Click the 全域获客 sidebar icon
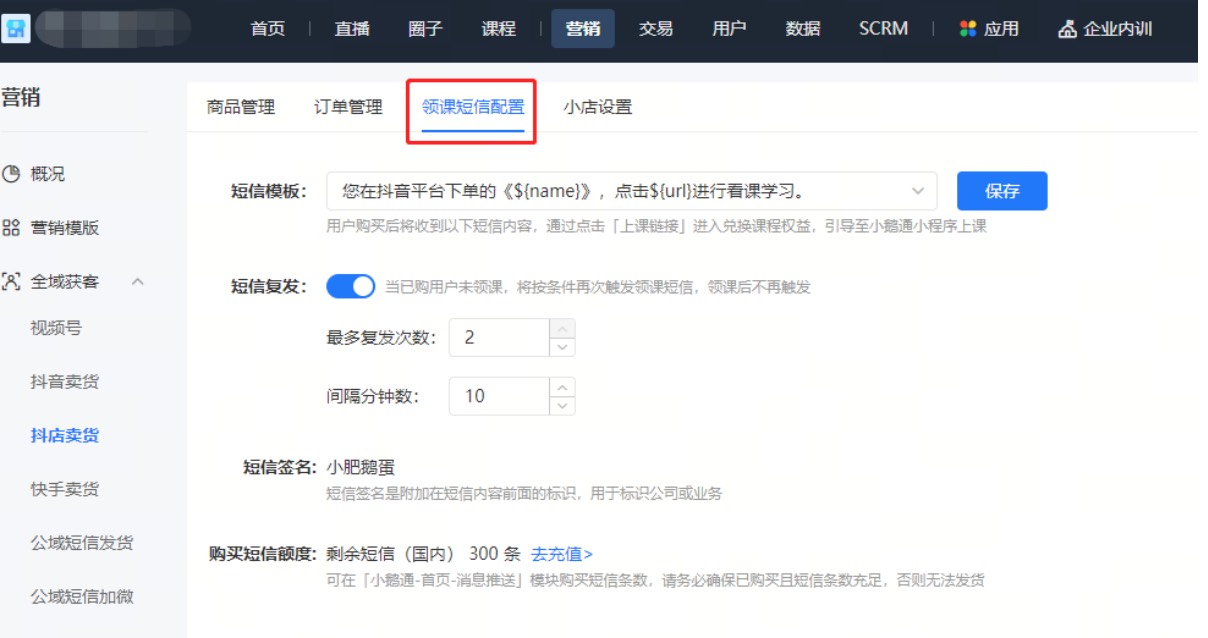This screenshot has width=1208, height=638. pyautogui.click(x=11, y=282)
